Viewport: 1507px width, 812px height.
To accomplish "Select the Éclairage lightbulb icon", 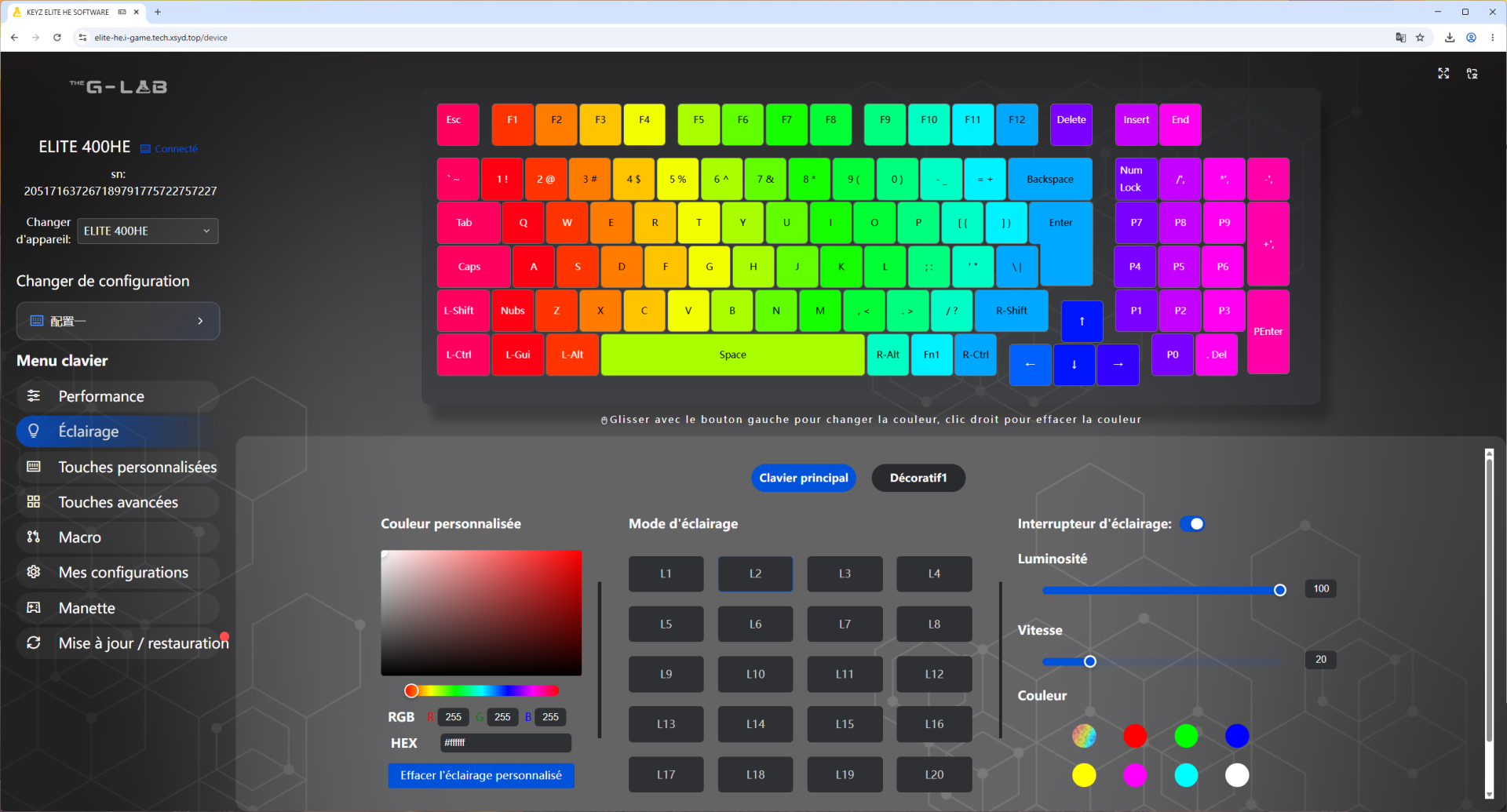I will (34, 431).
